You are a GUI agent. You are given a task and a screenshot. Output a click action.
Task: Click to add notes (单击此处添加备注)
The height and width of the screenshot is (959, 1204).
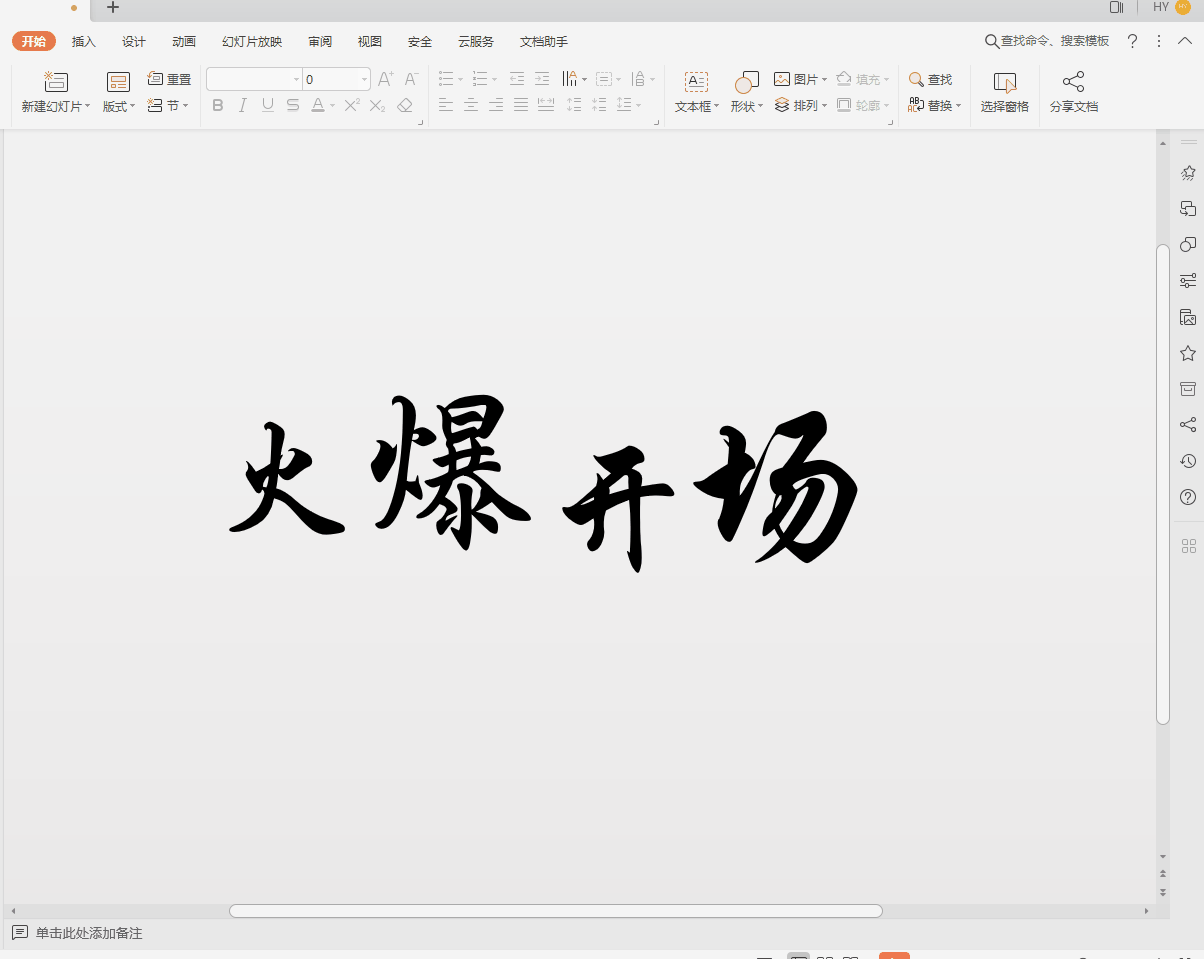tap(89, 933)
